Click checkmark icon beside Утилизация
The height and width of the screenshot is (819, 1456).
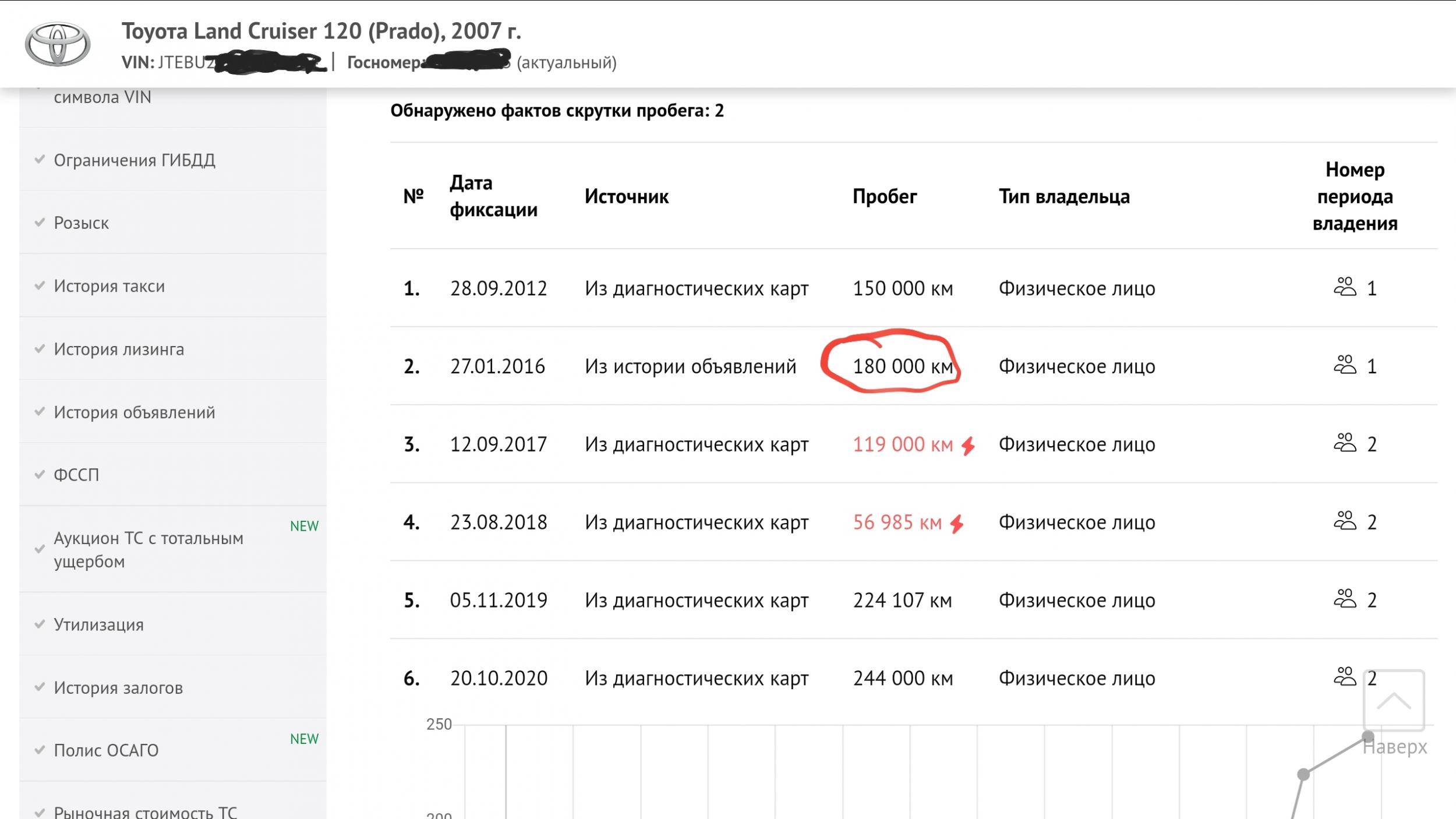[40, 624]
